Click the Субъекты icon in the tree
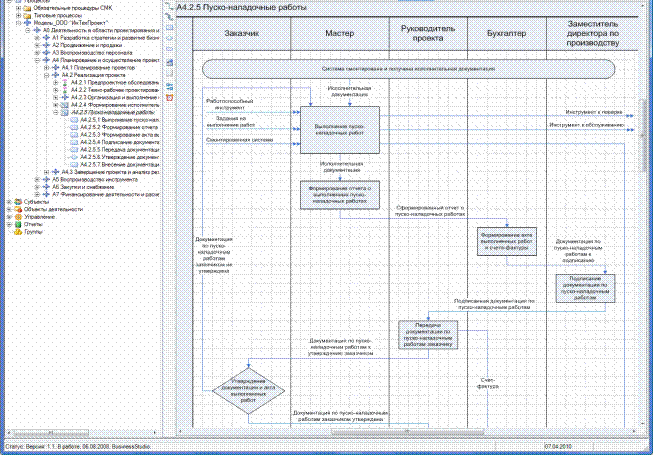Screen dimensions: 654x456 (x=18, y=200)
